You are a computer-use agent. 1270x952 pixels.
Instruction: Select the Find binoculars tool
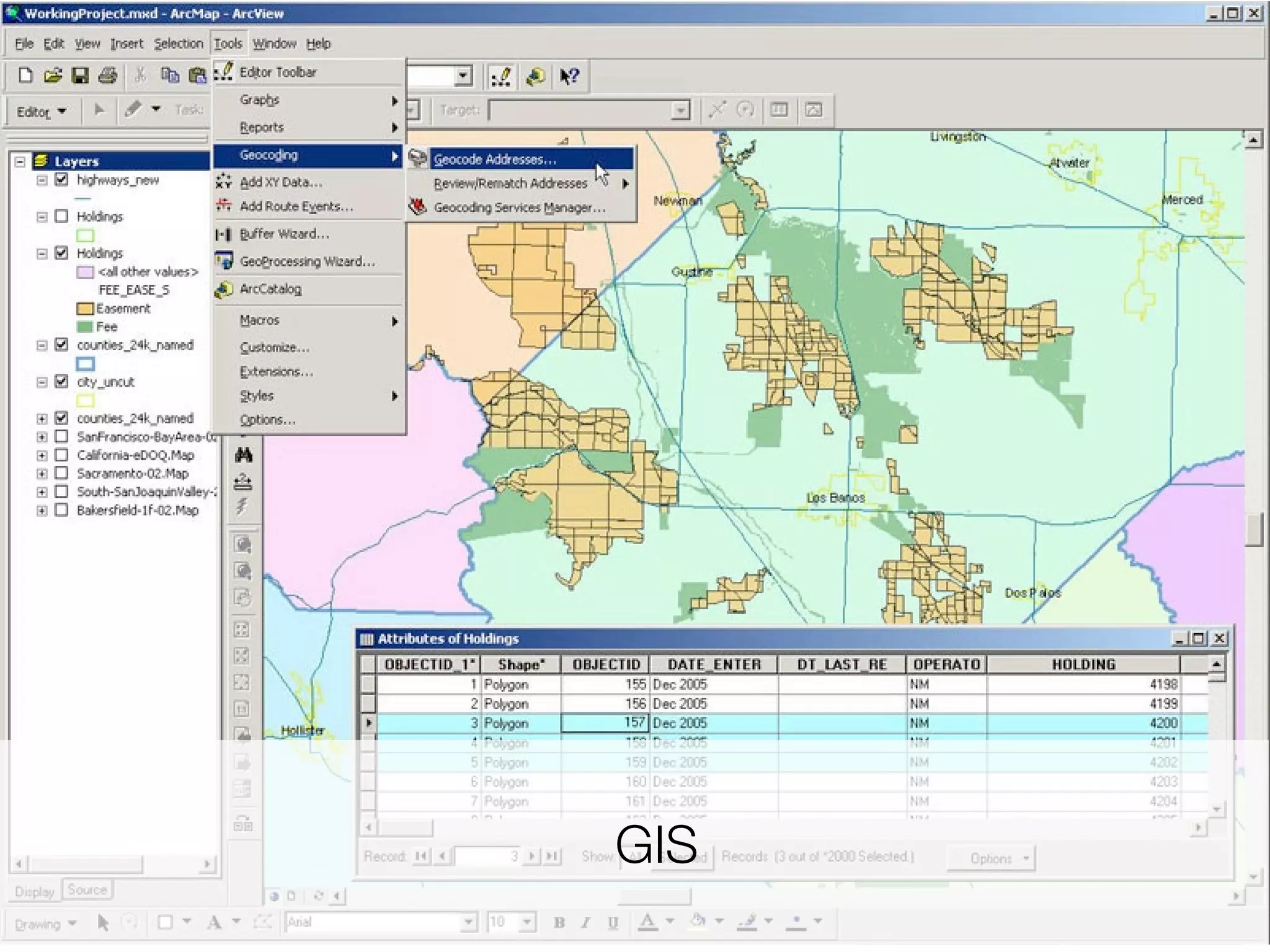tap(244, 456)
